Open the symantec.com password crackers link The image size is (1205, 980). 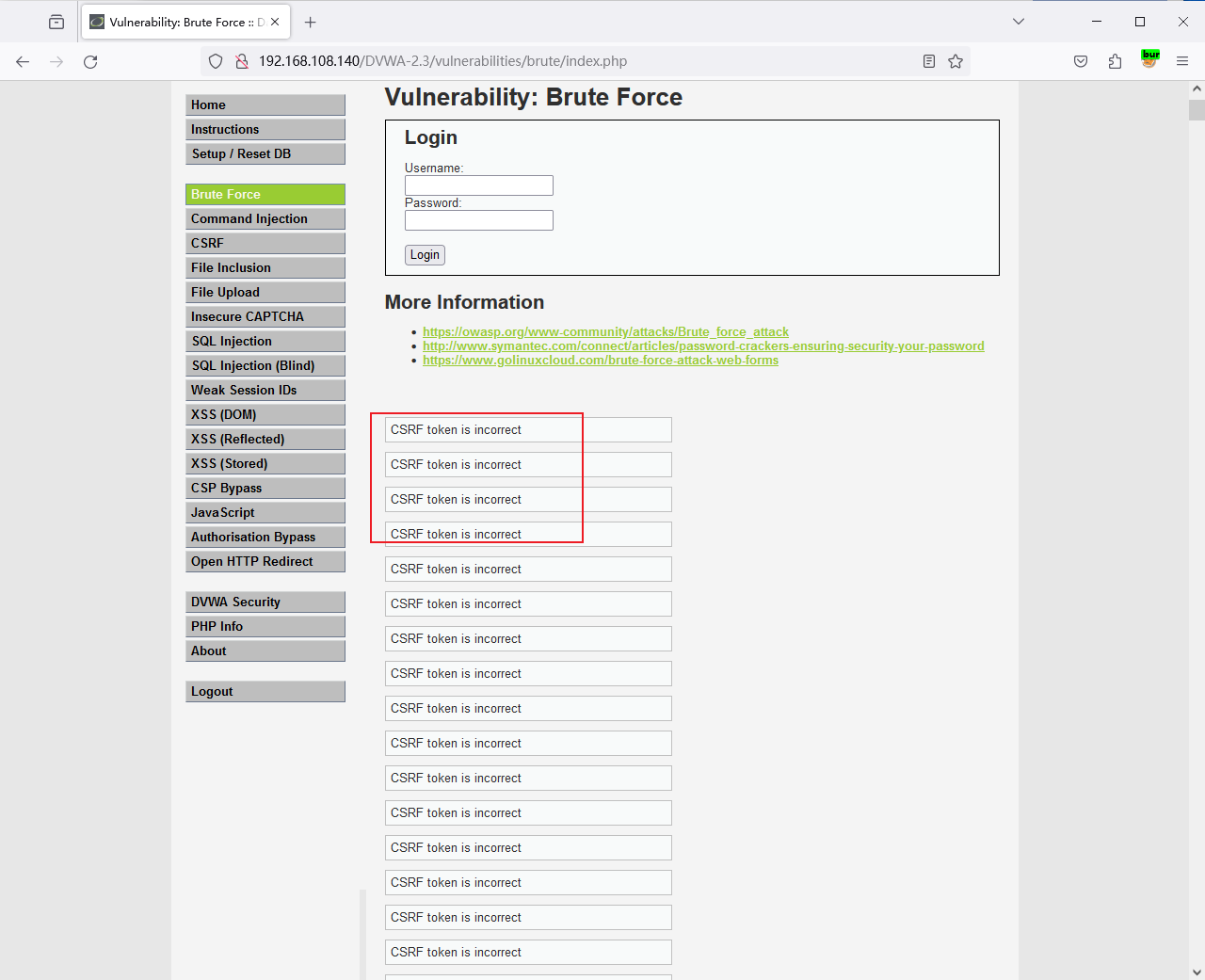coord(703,345)
